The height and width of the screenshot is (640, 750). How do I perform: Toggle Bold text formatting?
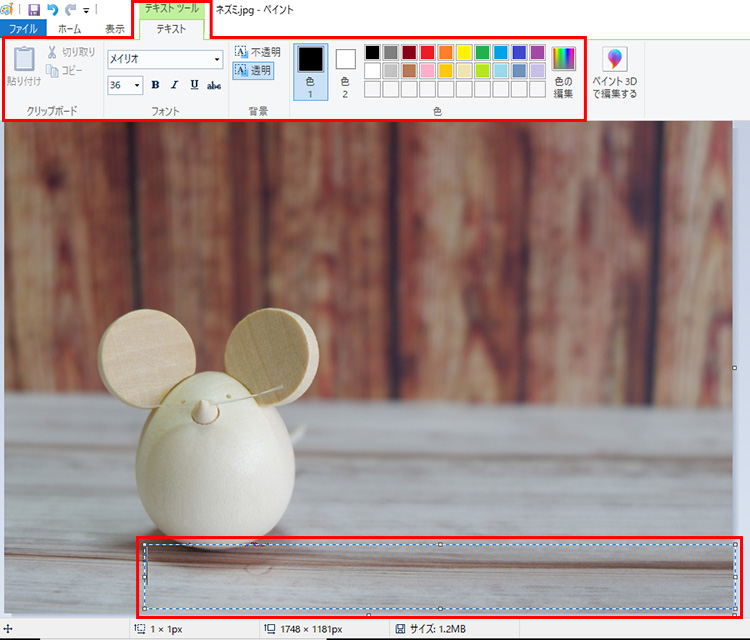click(155, 85)
